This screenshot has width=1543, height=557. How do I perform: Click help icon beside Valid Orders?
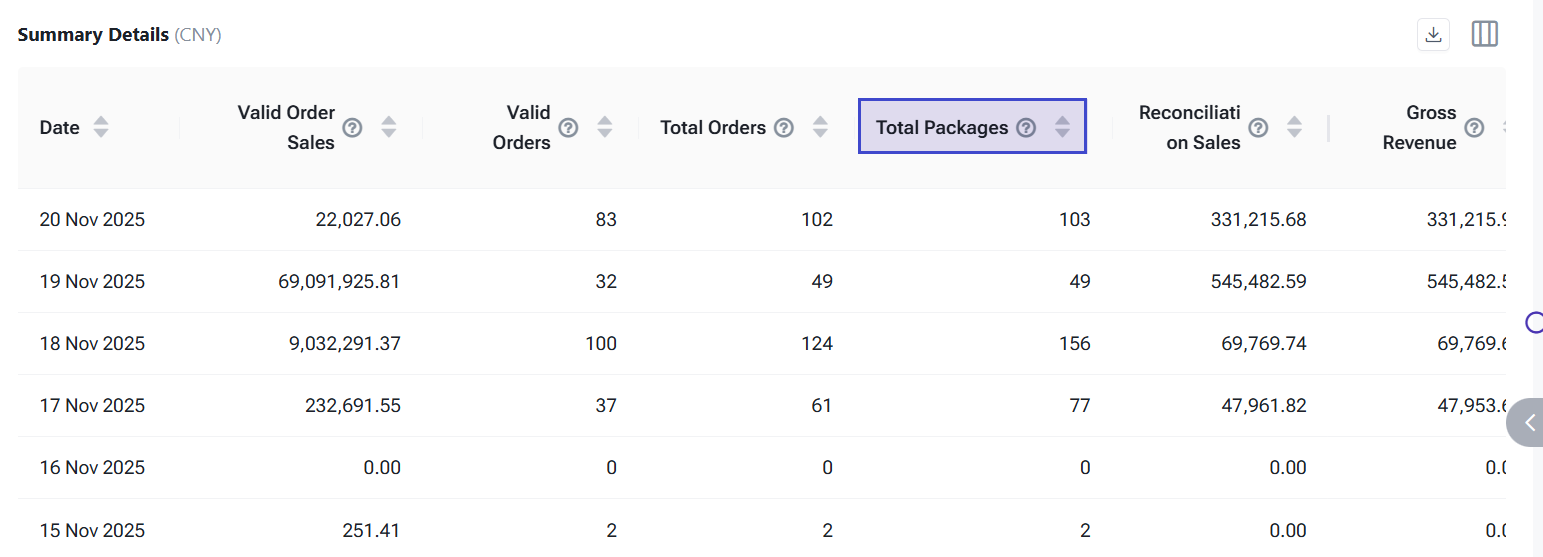click(x=568, y=127)
